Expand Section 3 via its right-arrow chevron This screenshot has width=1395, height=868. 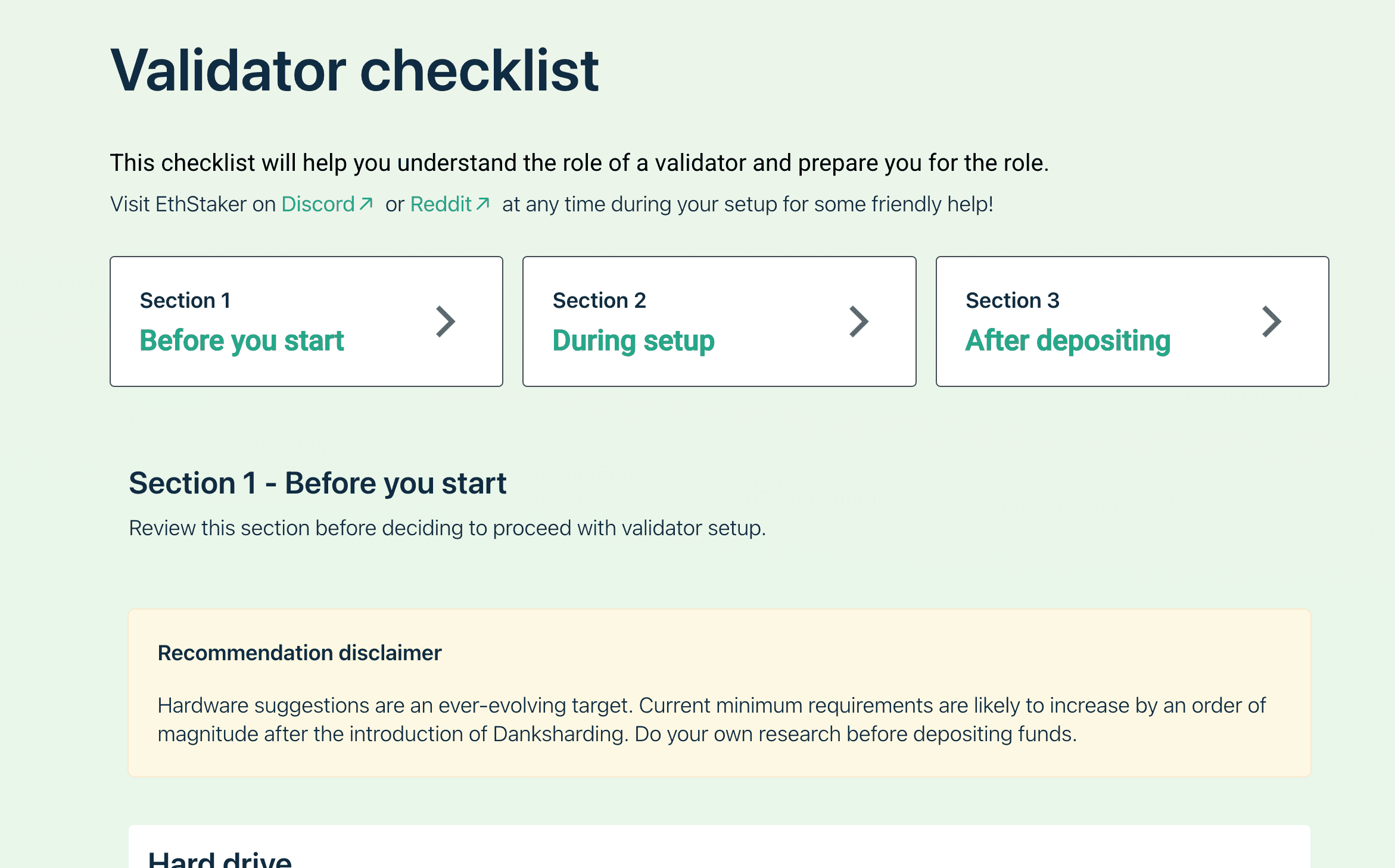pos(1271,321)
